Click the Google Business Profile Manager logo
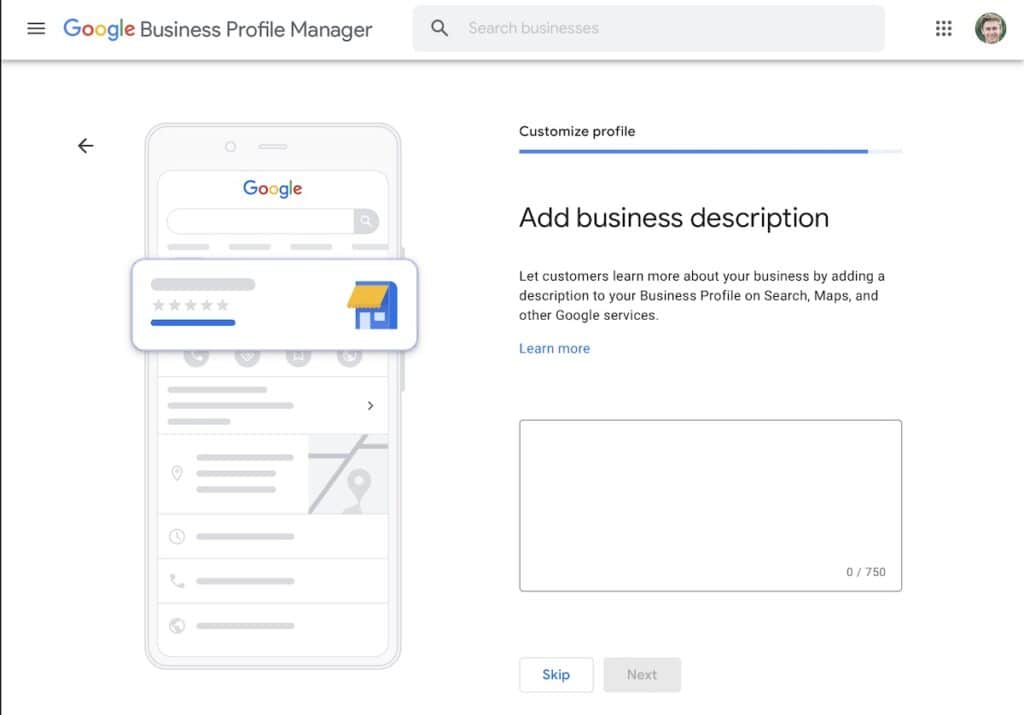The image size is (1024, 715). [x=217, y=29]
